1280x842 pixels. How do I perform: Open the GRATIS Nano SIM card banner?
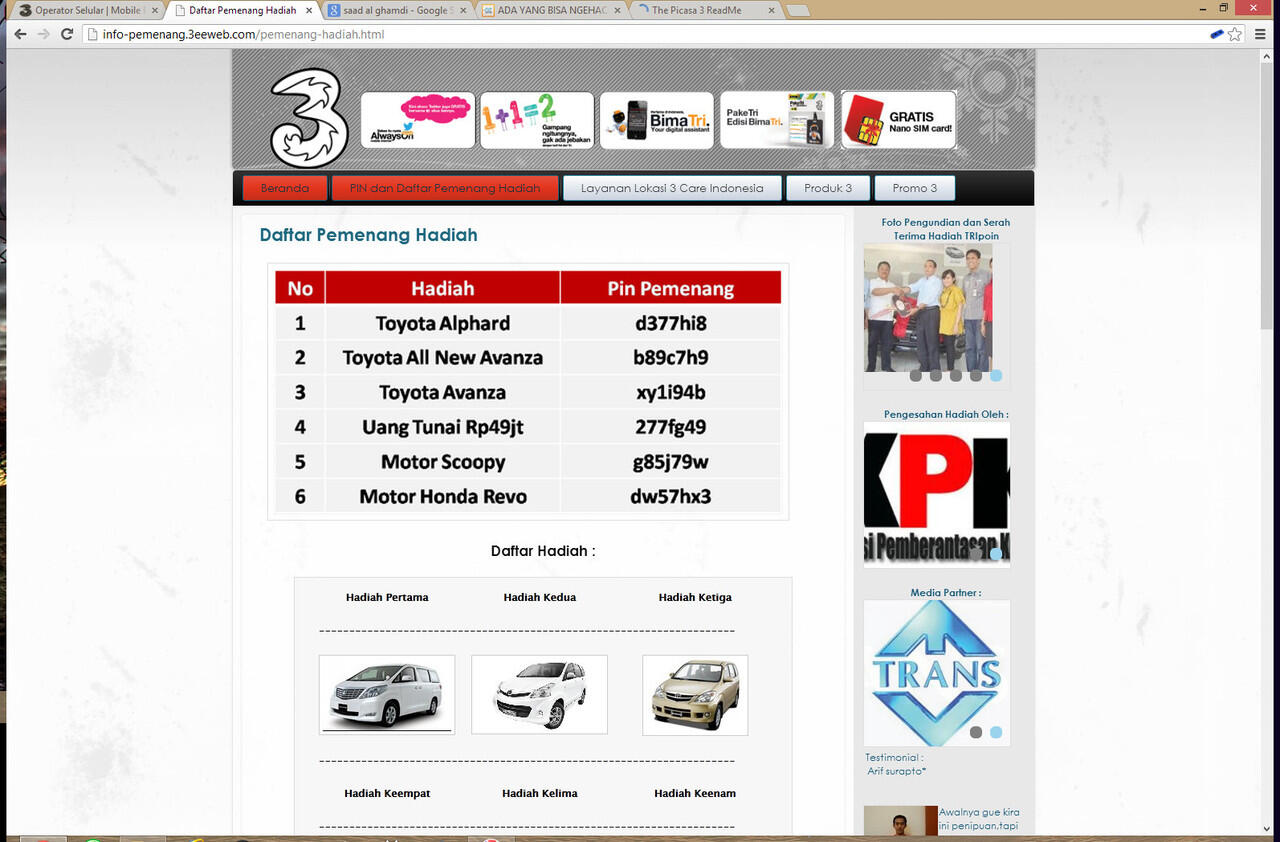tap(899, 120)
